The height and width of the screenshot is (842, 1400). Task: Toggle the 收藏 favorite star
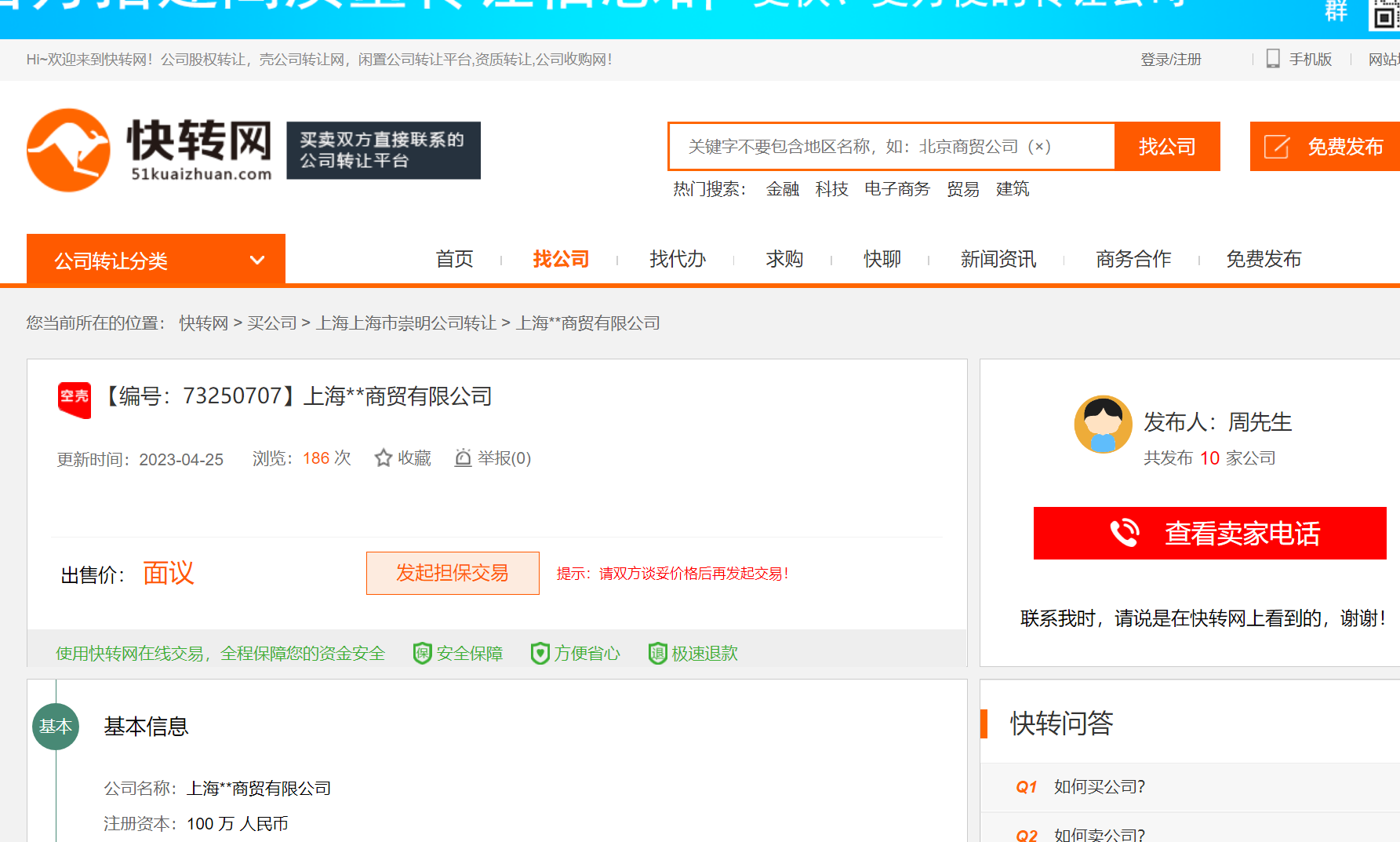(383, 457)
